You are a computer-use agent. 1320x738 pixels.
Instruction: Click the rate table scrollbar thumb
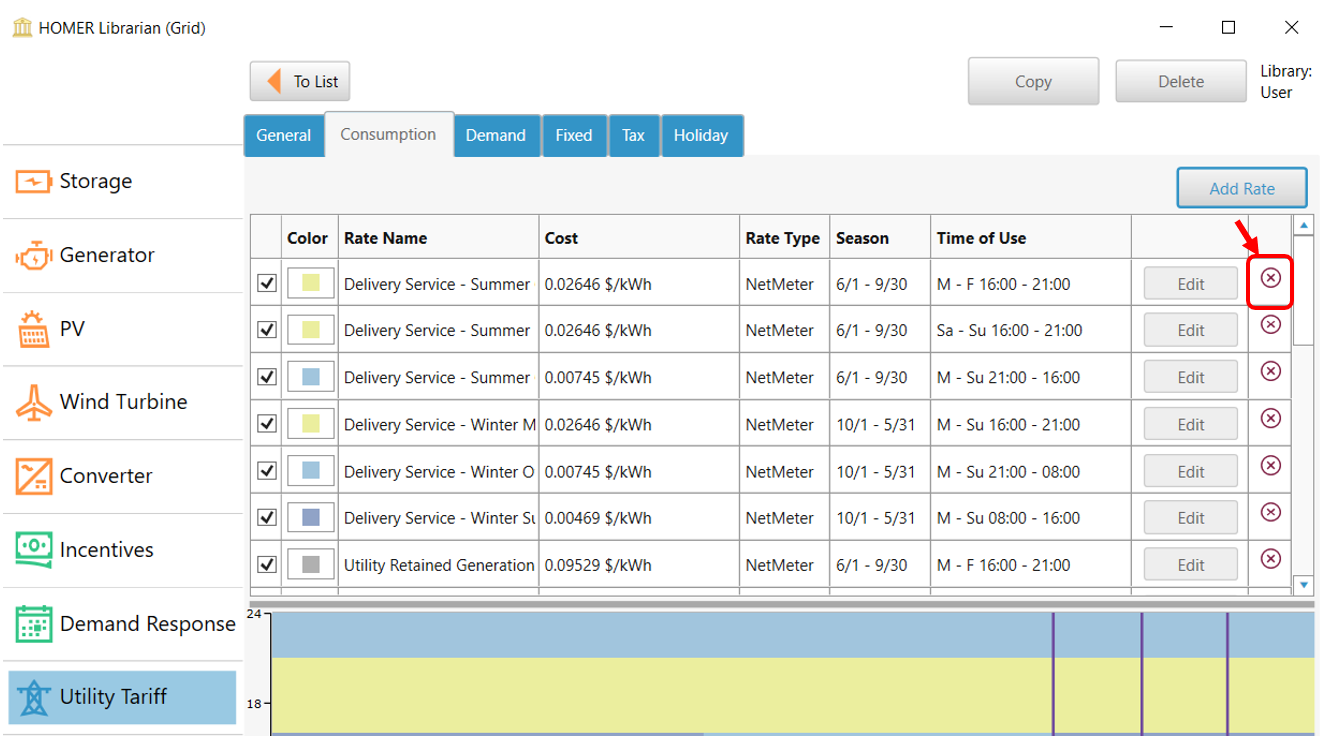1303,291
